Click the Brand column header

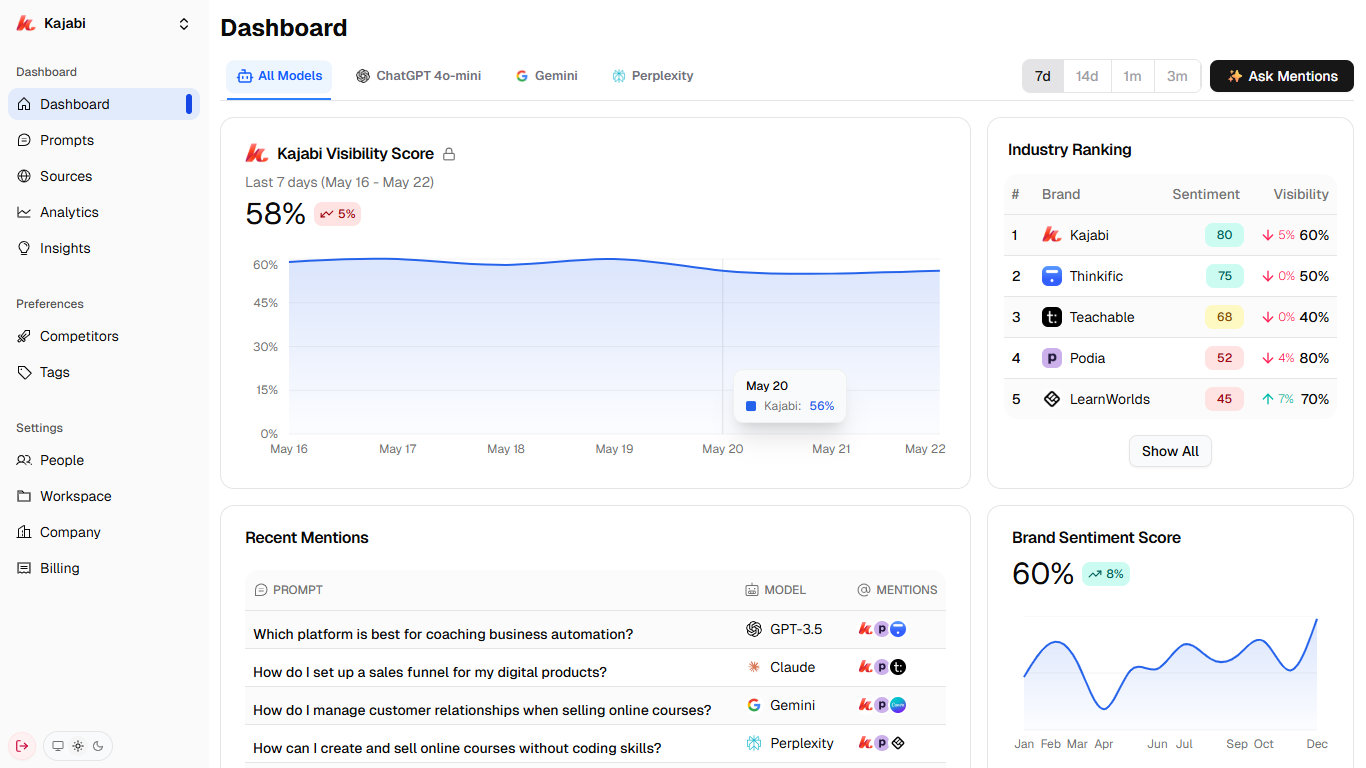[1061, 195]
